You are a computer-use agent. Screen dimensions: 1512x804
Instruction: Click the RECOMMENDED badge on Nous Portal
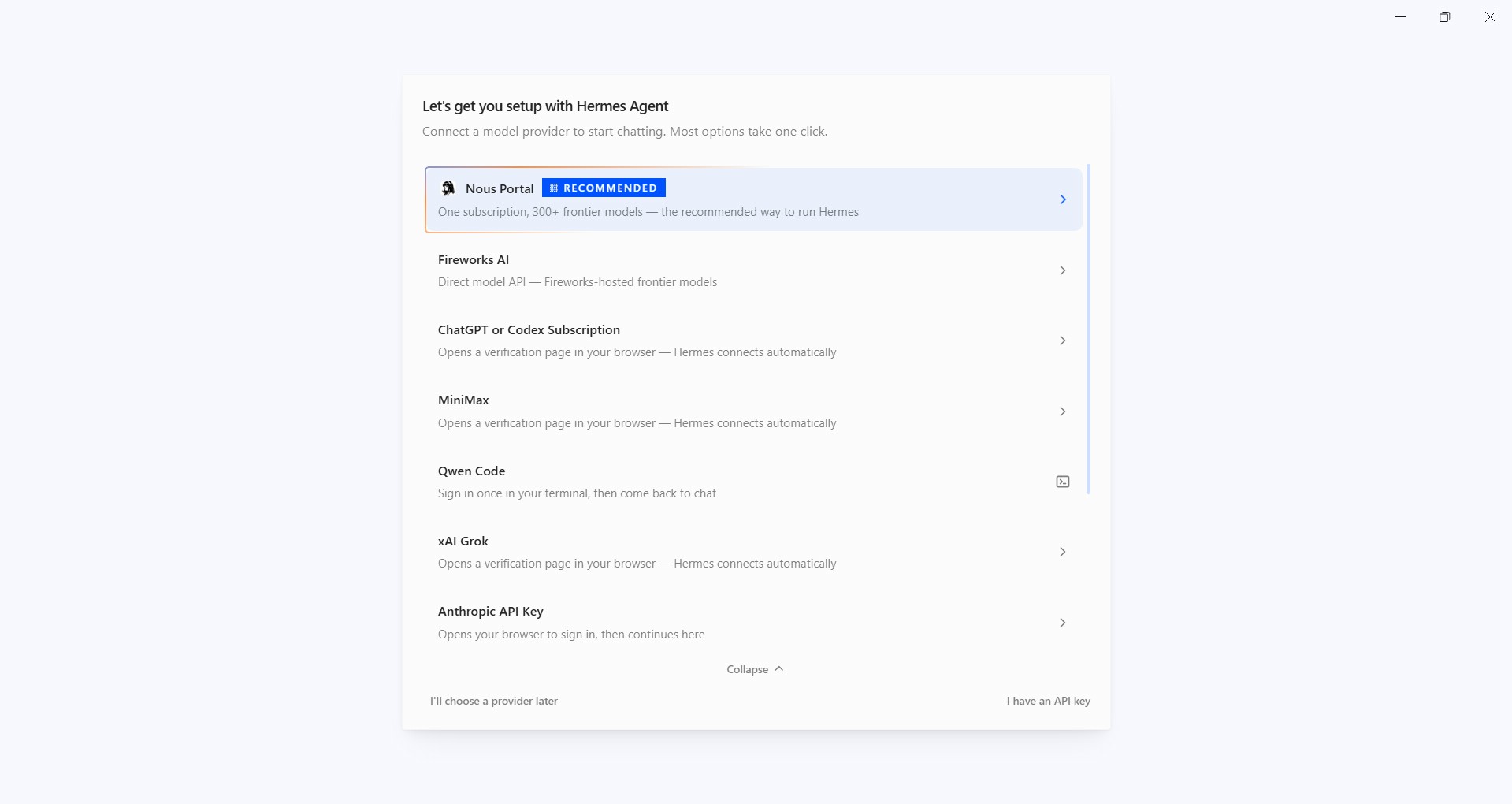604,188
